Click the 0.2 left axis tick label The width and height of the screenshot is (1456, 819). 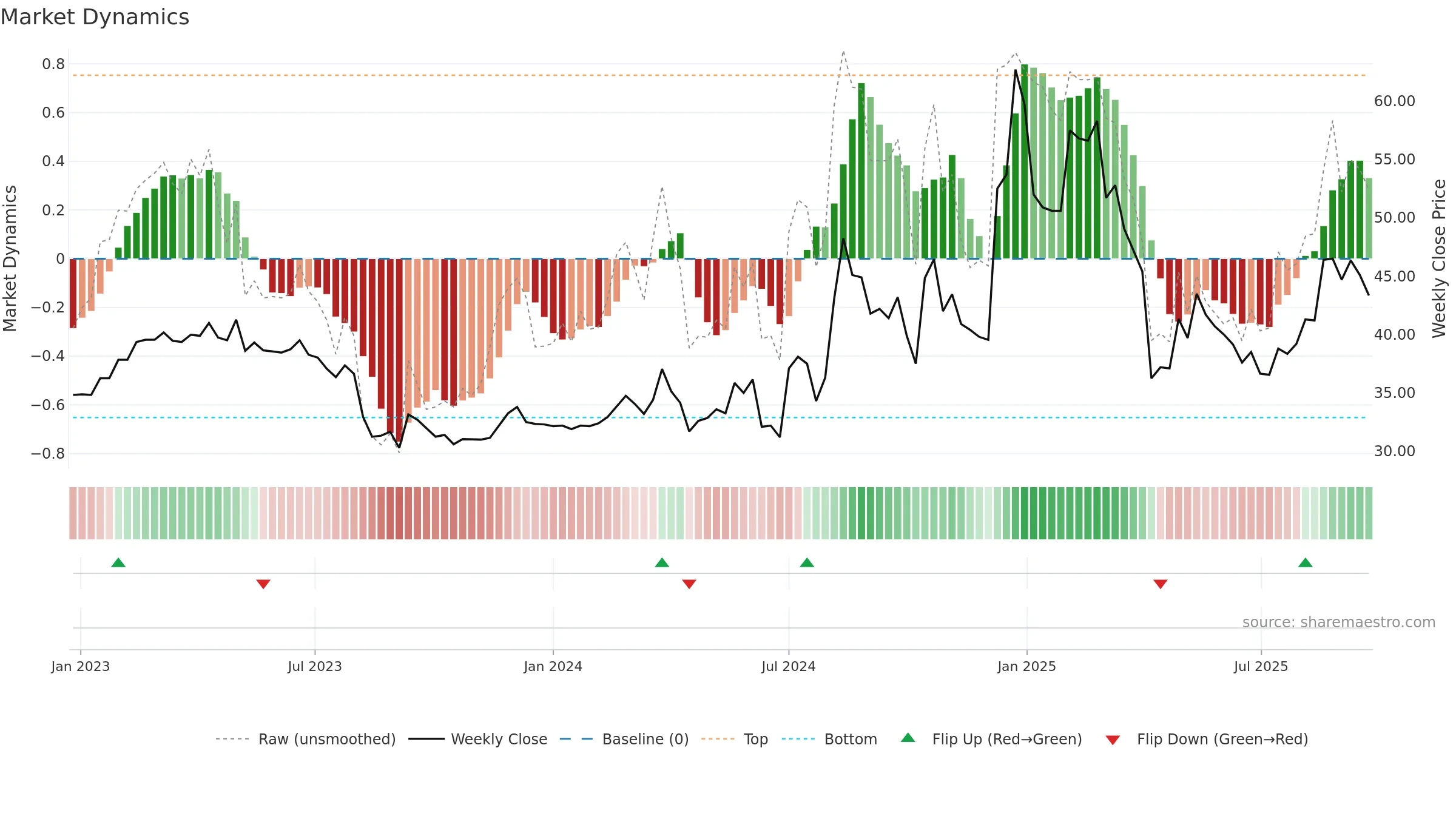pos(53,211)
